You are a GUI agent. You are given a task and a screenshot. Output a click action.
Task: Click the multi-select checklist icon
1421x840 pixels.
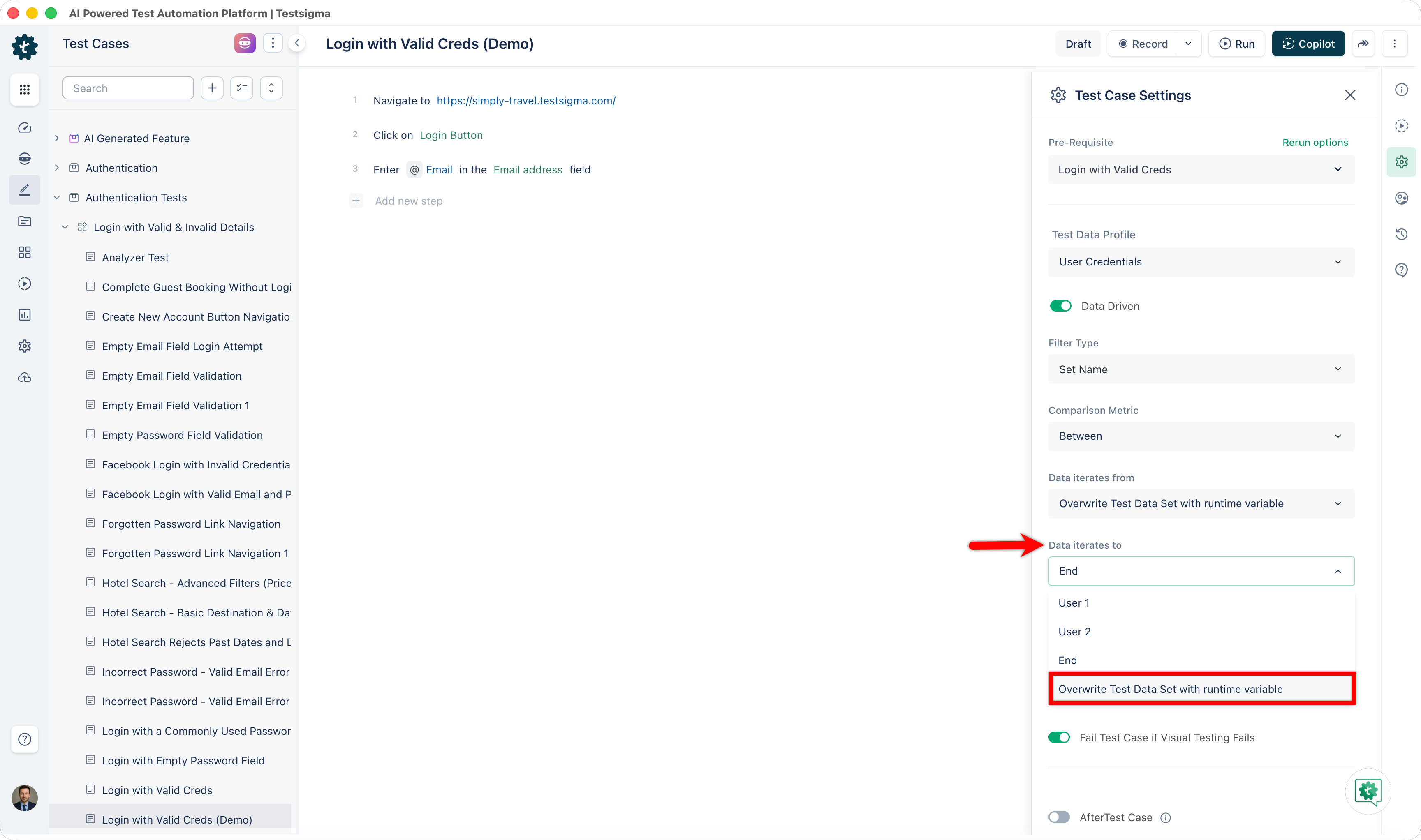(x=242, y=88)
